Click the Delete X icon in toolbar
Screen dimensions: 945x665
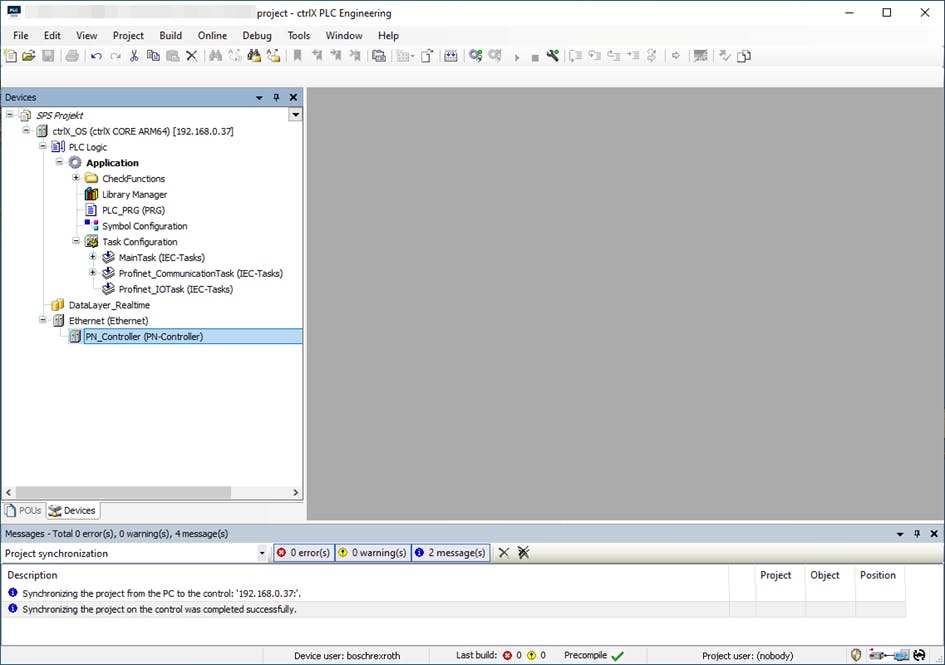(x=192, y=56)
